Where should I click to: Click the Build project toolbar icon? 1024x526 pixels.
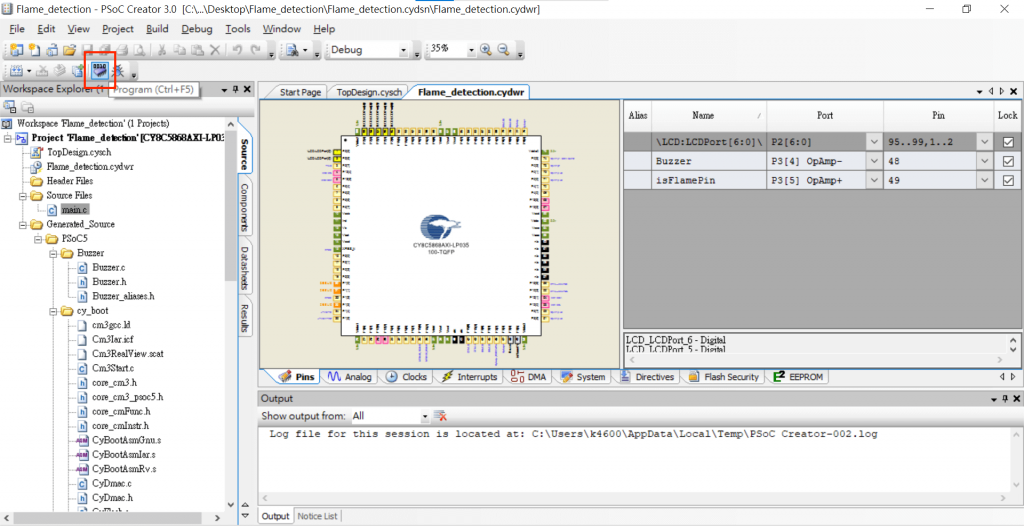click(x=16, y=71)
